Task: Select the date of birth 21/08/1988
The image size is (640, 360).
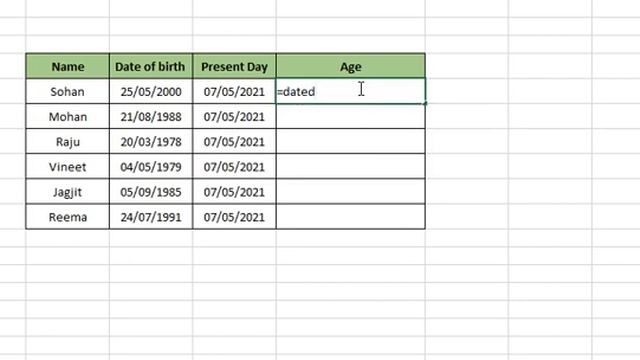Action: [x=151, y=116]
